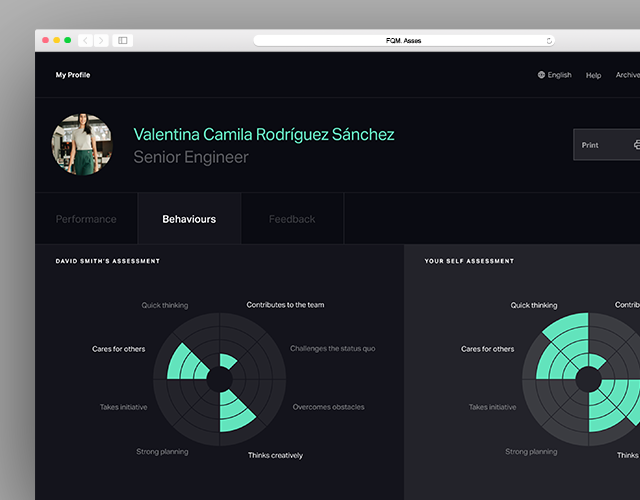Click Strong planning in David Smith's assessment
This screenshot has width=640, height=500.
pos(162,451)
